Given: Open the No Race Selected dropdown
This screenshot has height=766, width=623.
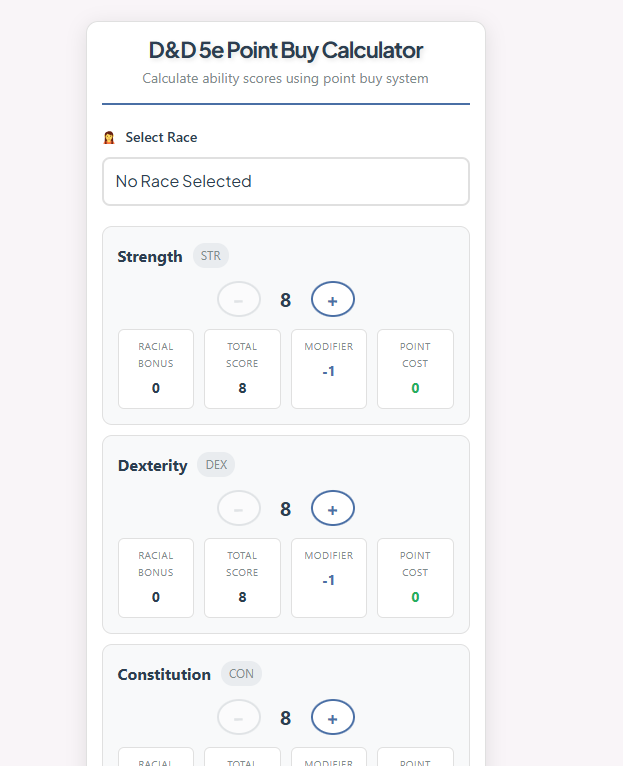Looking at the screenshot, I should pyautogui.click(x=285, y=181).
